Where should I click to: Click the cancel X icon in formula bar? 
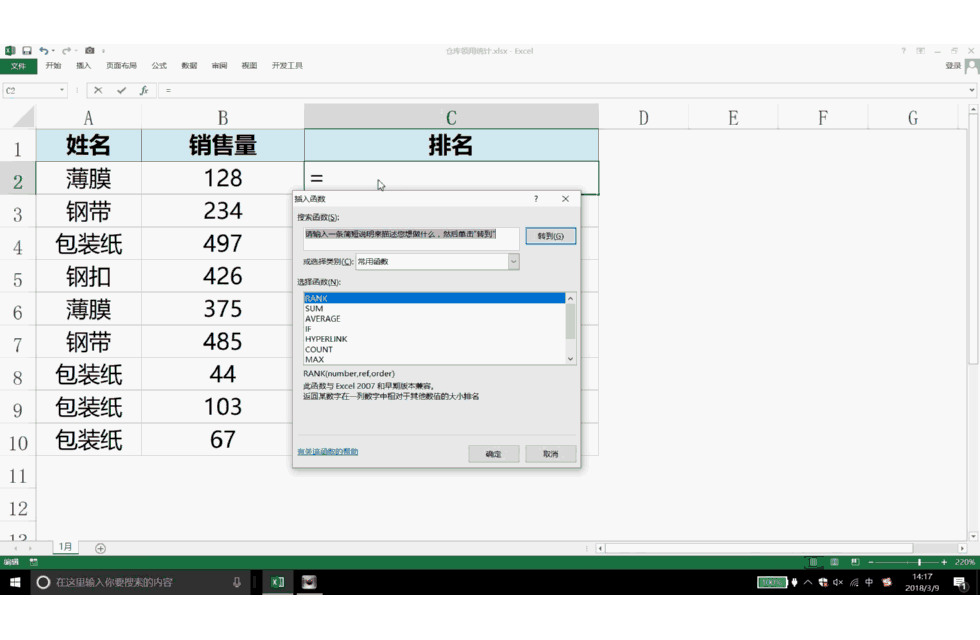98,91
